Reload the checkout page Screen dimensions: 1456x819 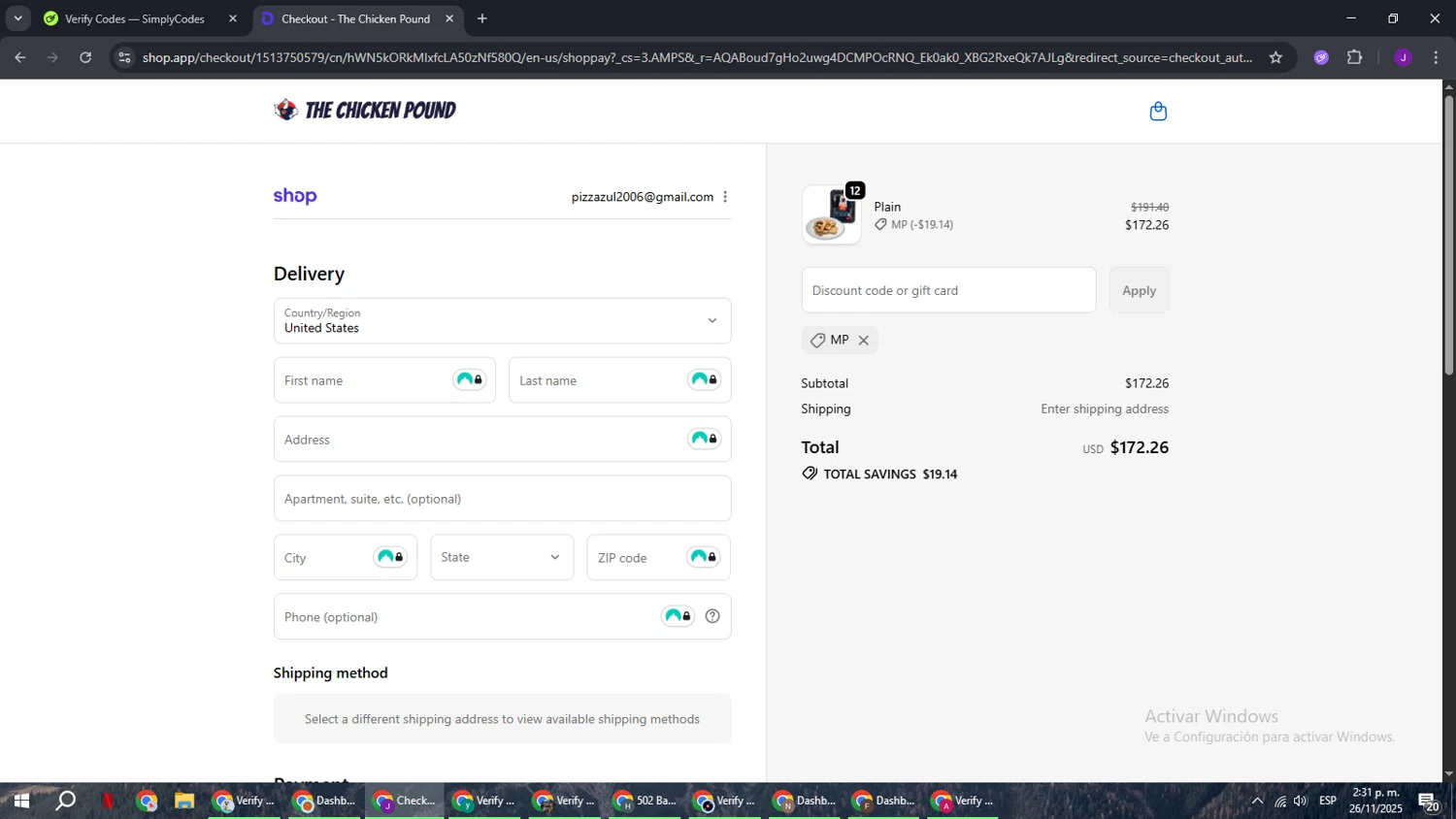(x=85, y=57)
